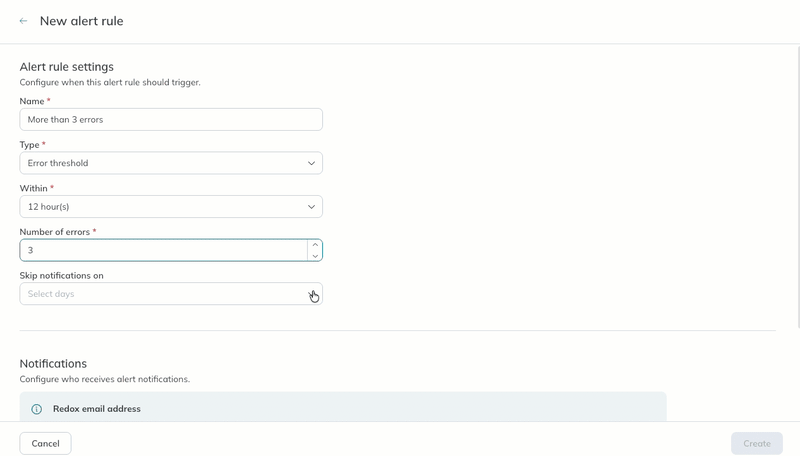Click the Notifications section heading
This screenshot has height=456, width=800.
click(53, 364)
